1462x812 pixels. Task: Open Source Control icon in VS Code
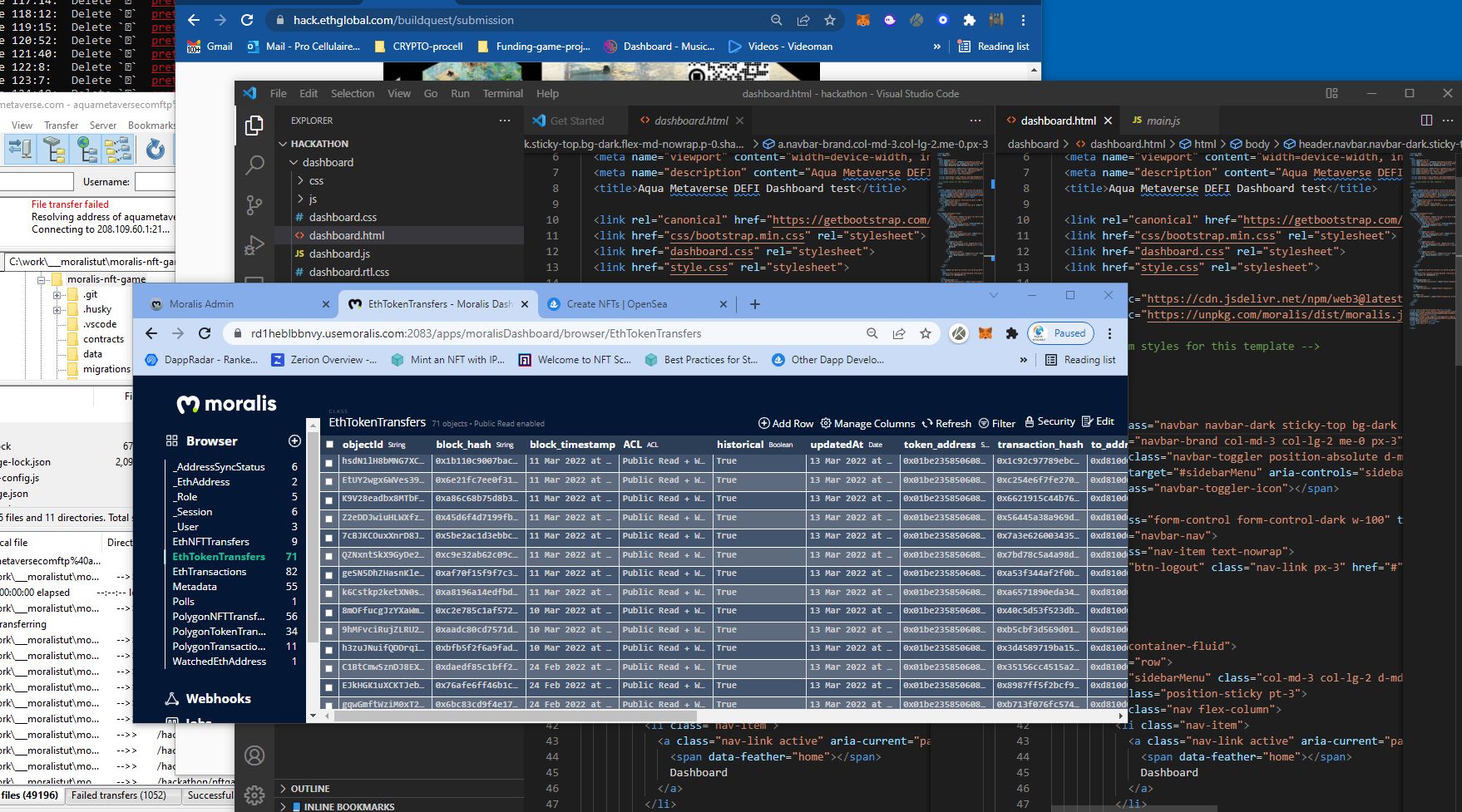(x=254, y=204)
